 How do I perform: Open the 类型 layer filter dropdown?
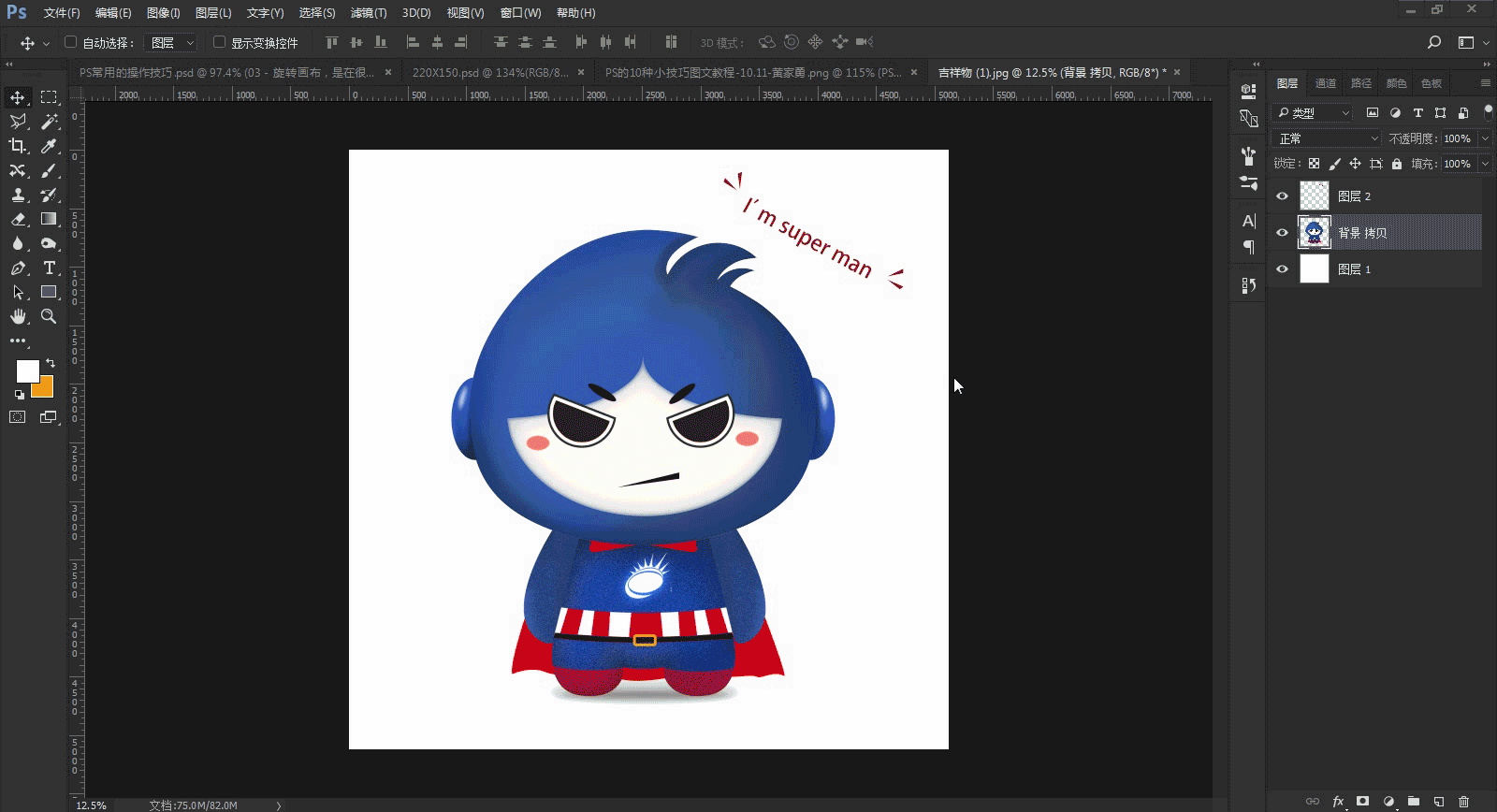[1314, 113]
